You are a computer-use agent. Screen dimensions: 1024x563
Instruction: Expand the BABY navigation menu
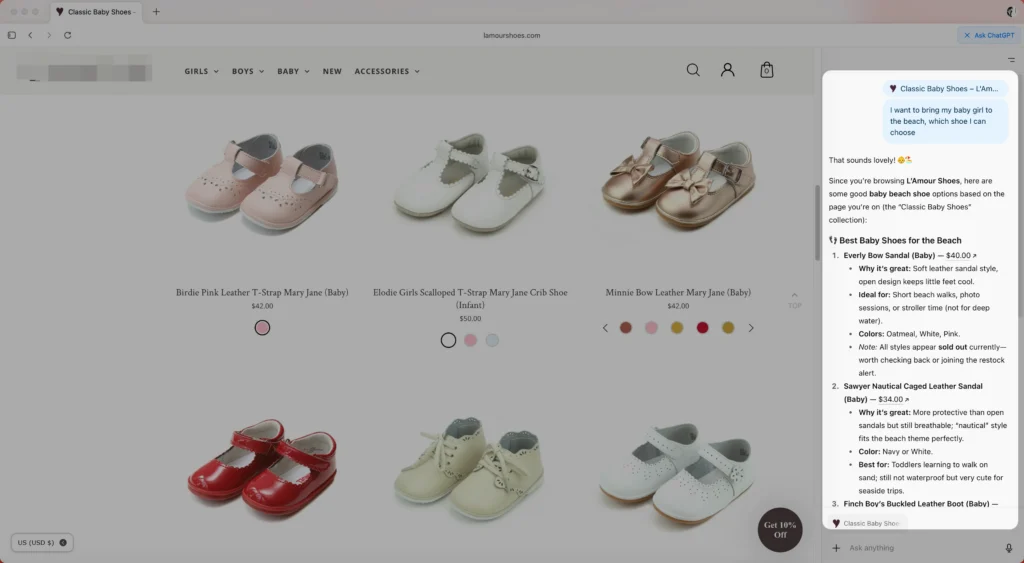293,71
